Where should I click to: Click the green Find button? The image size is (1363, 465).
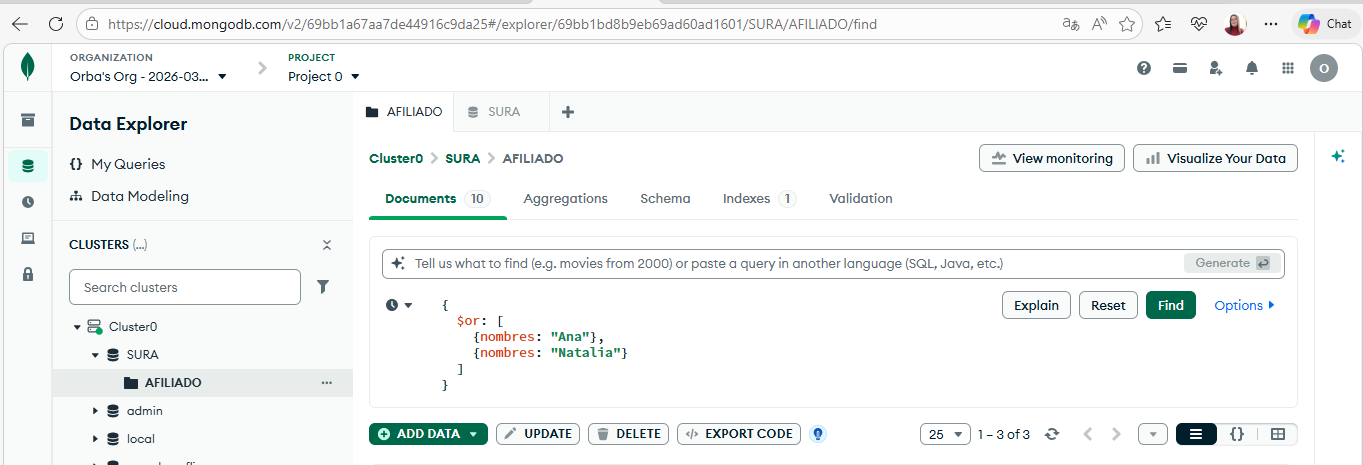pos(1170,305)
